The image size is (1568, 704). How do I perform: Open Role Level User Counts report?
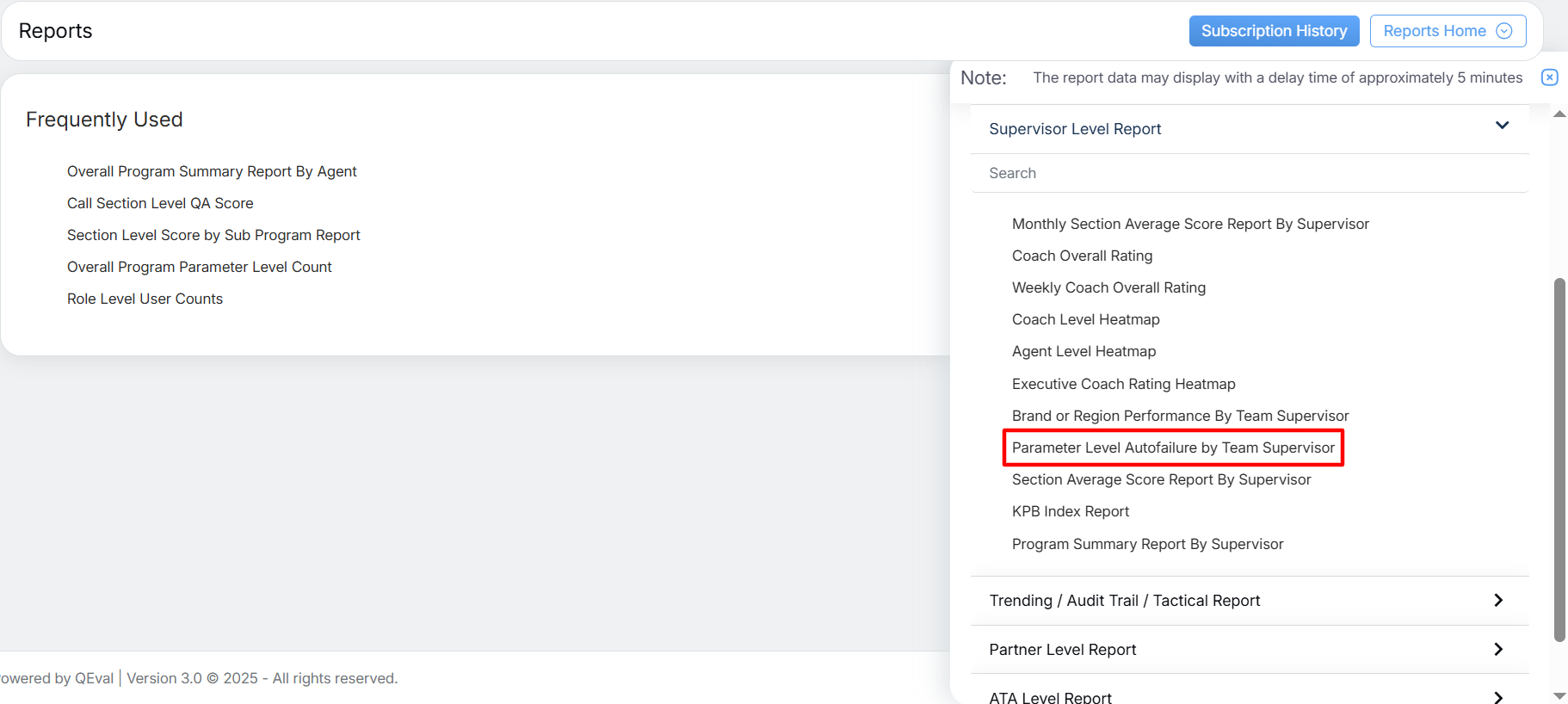tap(145, 299)
